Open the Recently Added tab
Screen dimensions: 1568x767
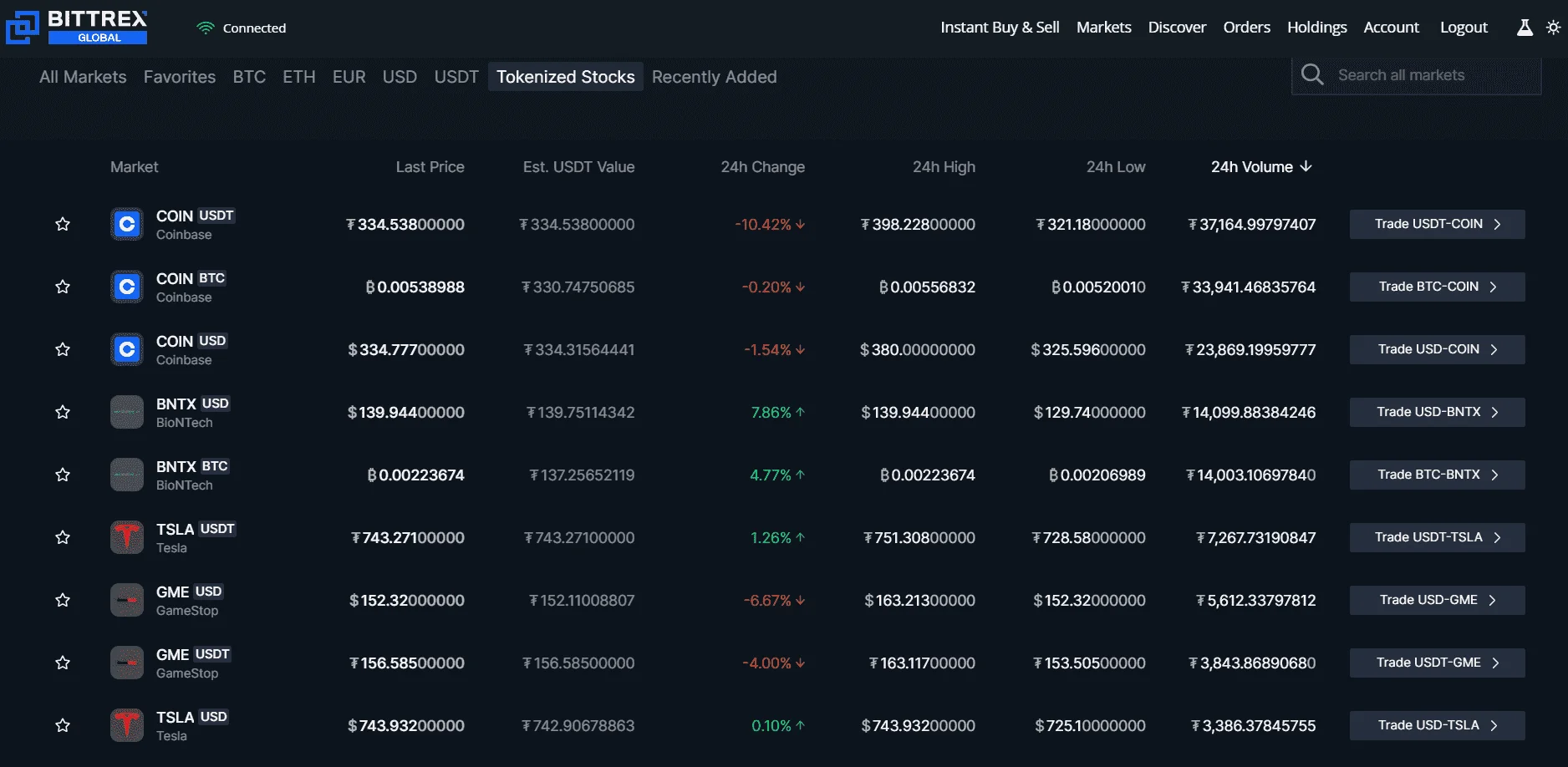[x=715, y=77]
